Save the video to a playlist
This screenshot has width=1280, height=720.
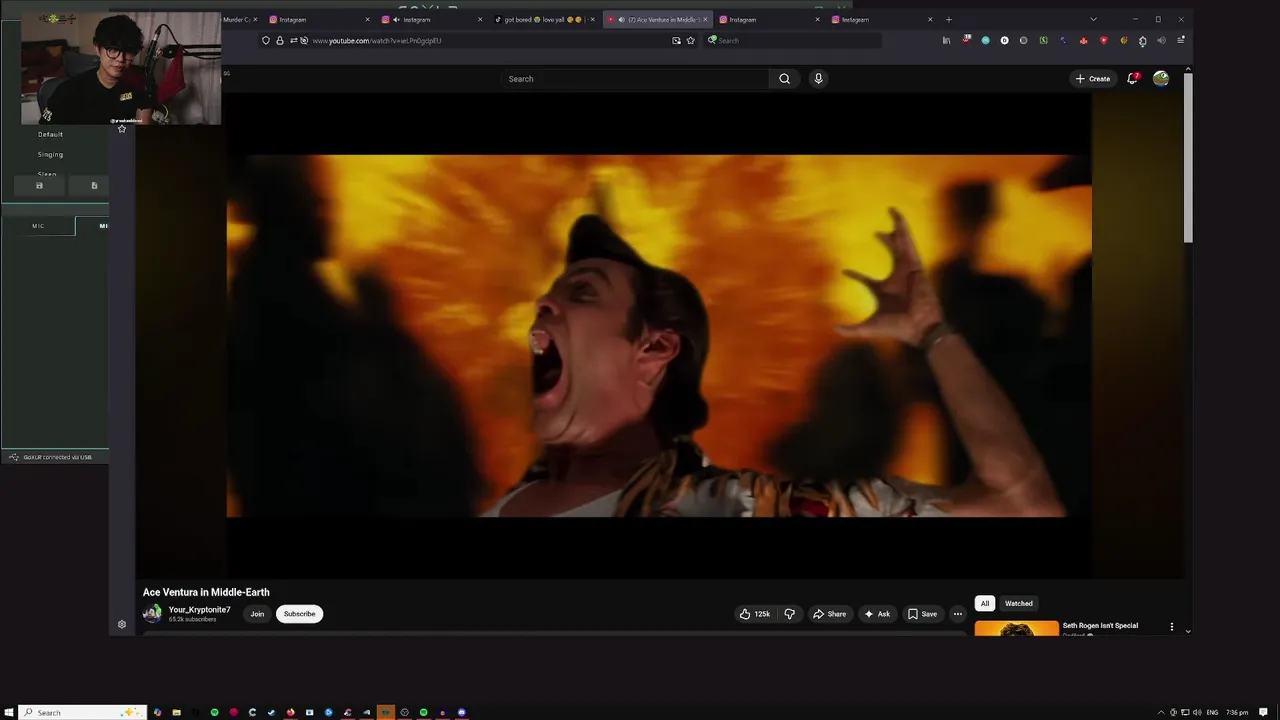coord(922,614)
